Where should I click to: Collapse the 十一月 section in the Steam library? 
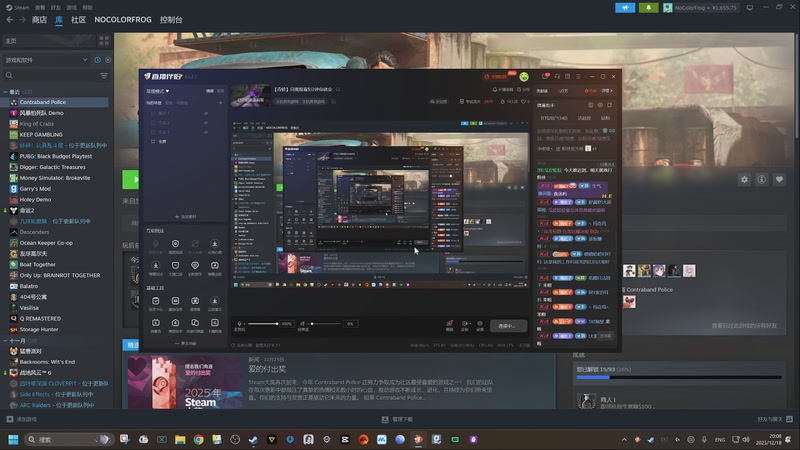(5, 340)
